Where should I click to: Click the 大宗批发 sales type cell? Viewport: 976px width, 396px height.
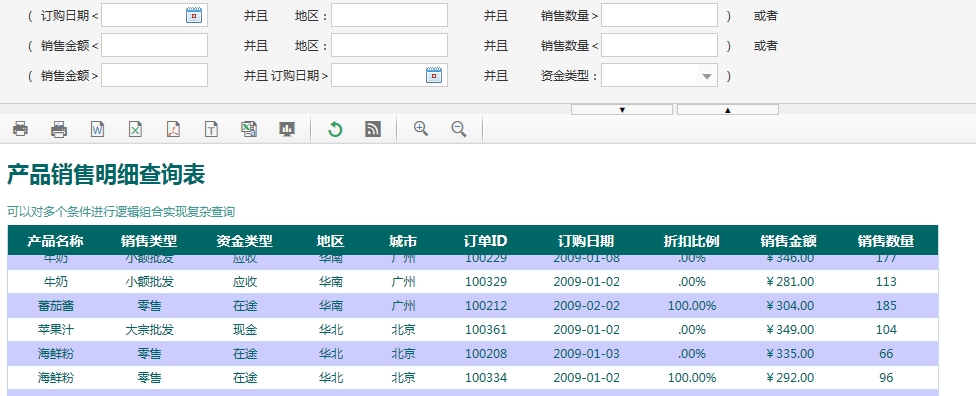[x=149, y=329]
